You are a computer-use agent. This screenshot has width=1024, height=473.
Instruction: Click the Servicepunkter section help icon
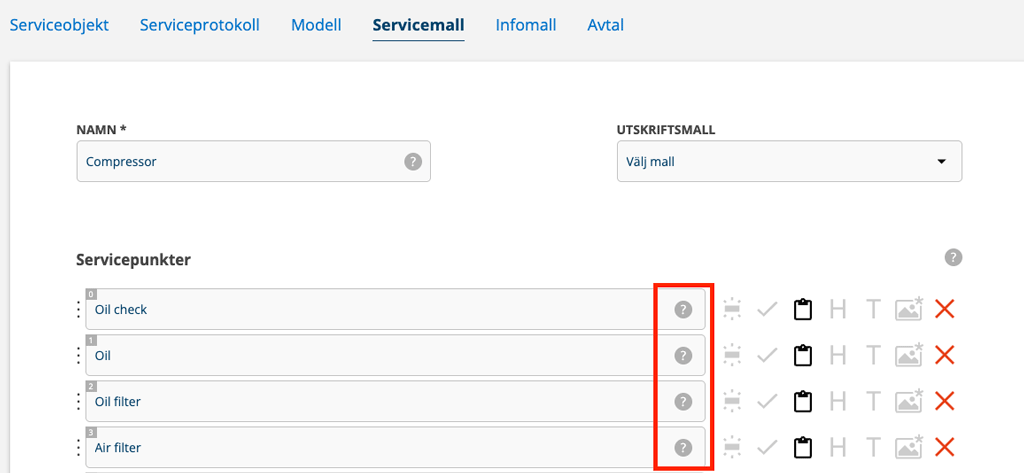point(953,258)
